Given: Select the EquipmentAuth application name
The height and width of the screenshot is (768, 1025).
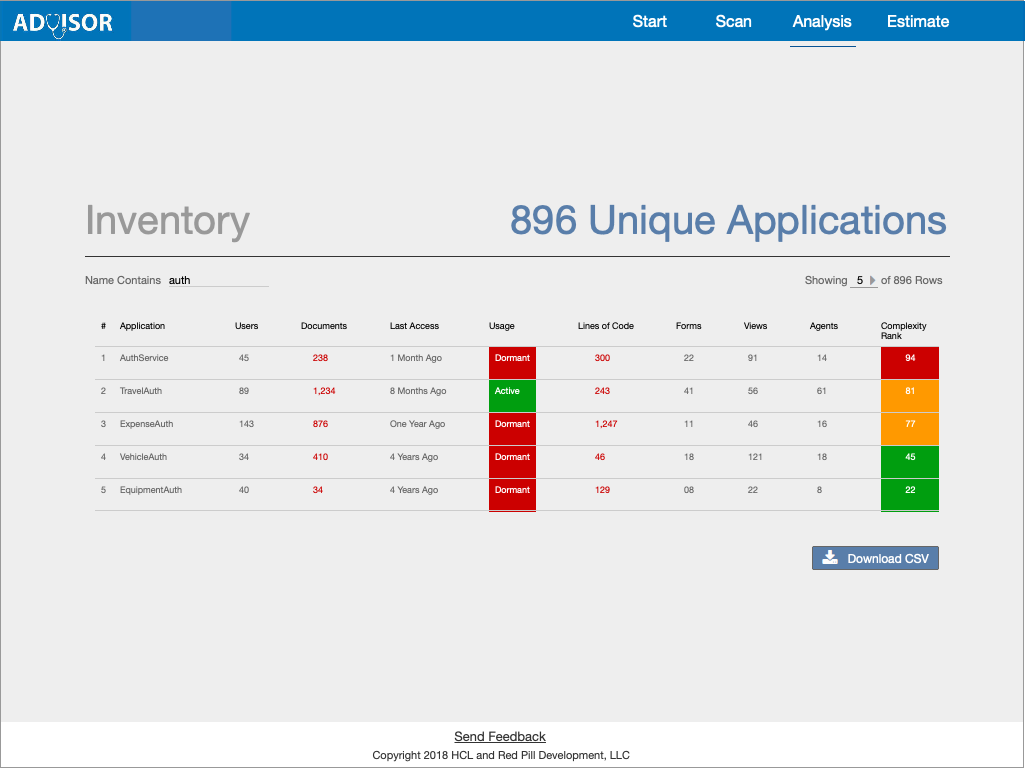Looking at the screenshot, I should coord(150,490).
